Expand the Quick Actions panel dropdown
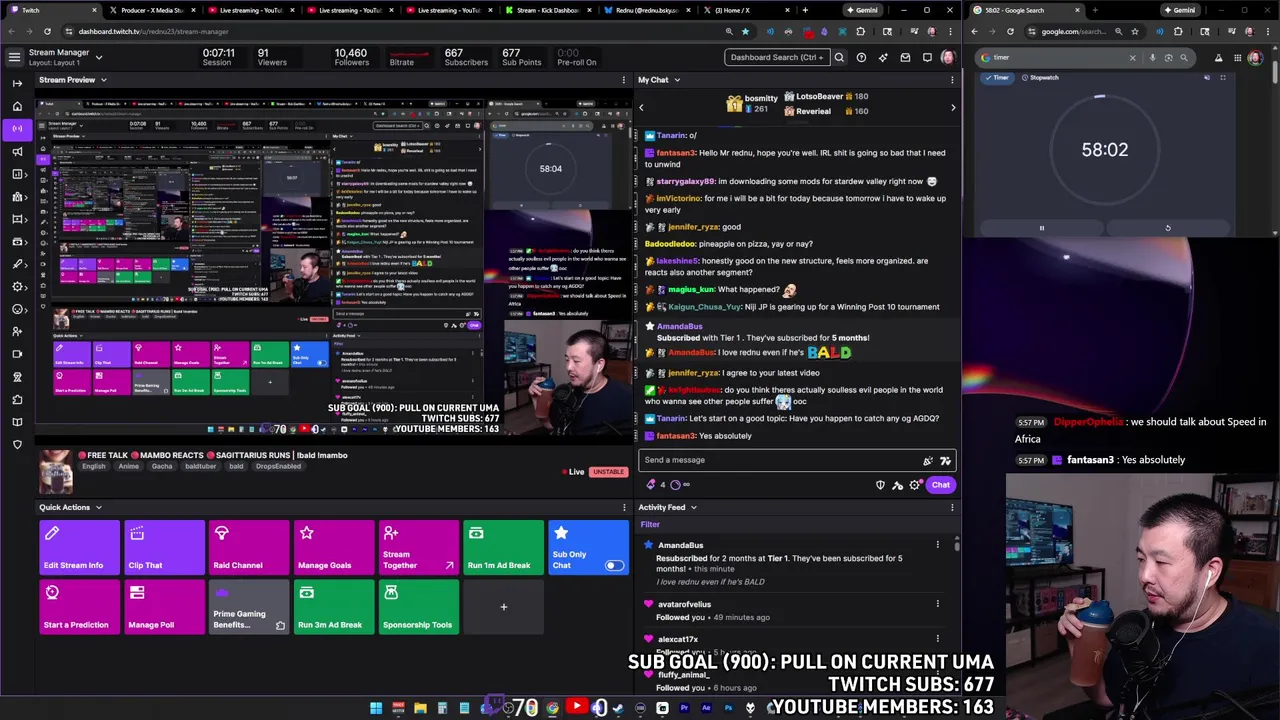Image resolution: width=1280 pixels, height=720 pixels. click(x=98, y=507)
